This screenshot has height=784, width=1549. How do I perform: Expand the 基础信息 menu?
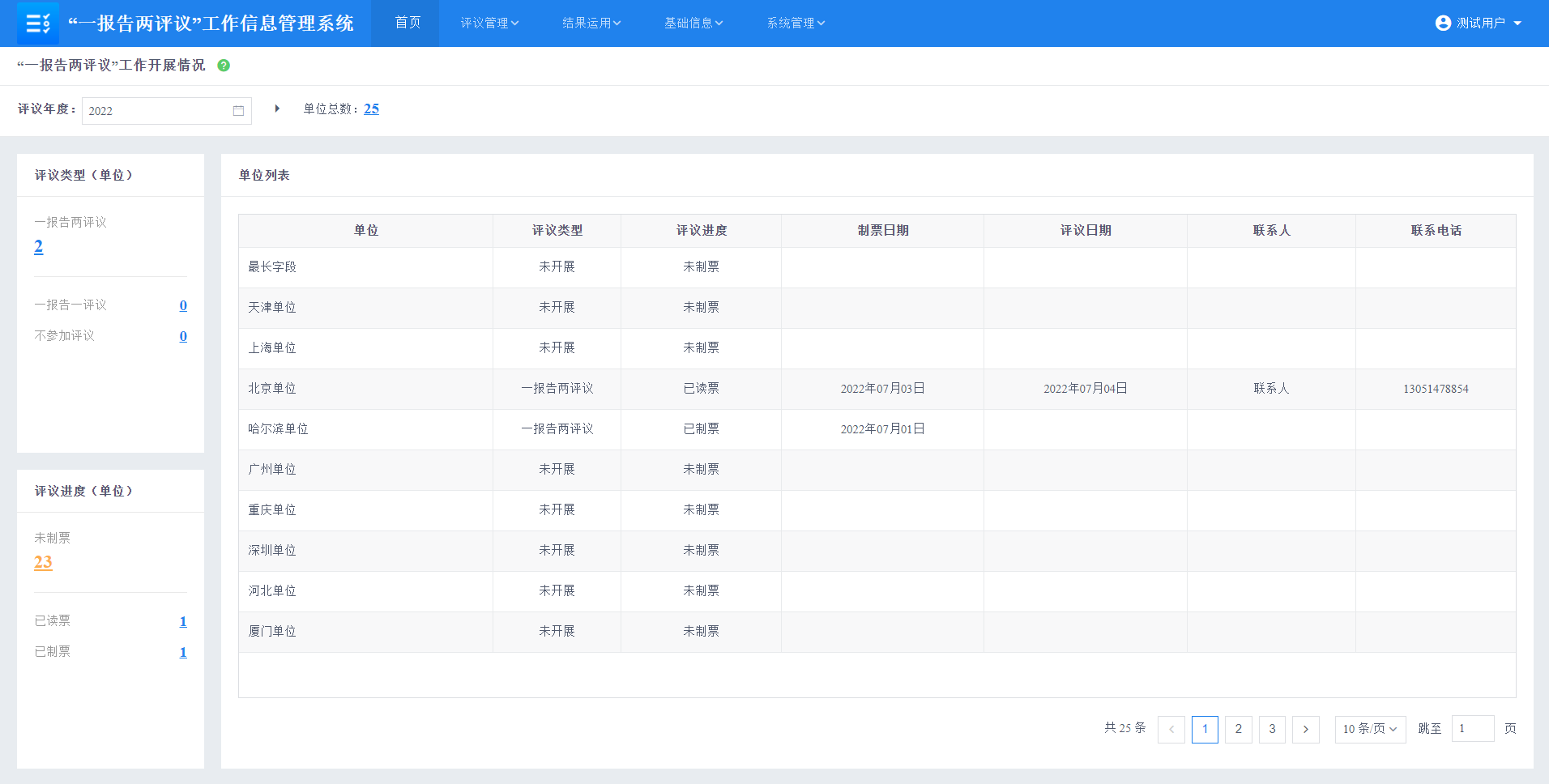693,23
